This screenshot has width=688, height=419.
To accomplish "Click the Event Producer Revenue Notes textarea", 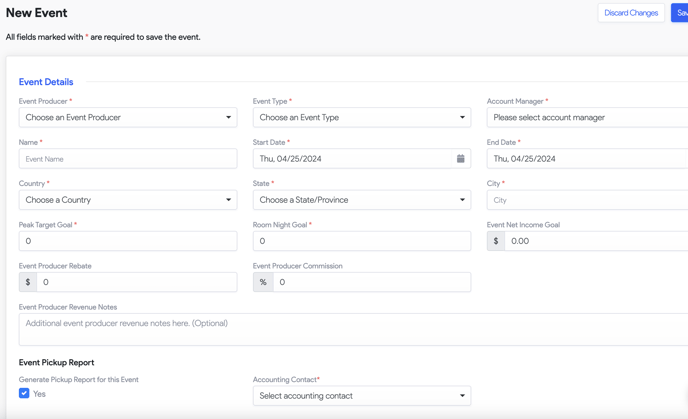I will (350, 329).
